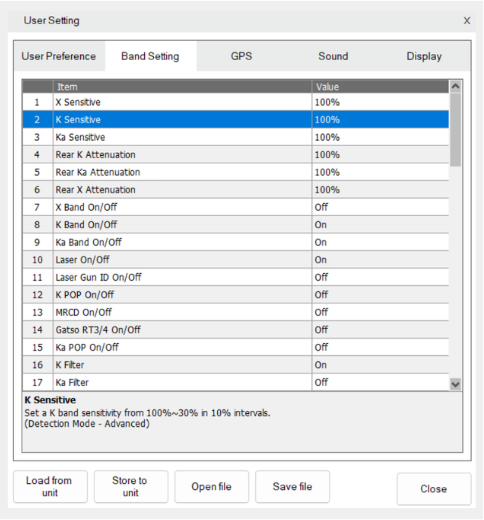The image size is (484, 520).
Task: Select the Ka Band On/Off row
Action: pos(236,242)
